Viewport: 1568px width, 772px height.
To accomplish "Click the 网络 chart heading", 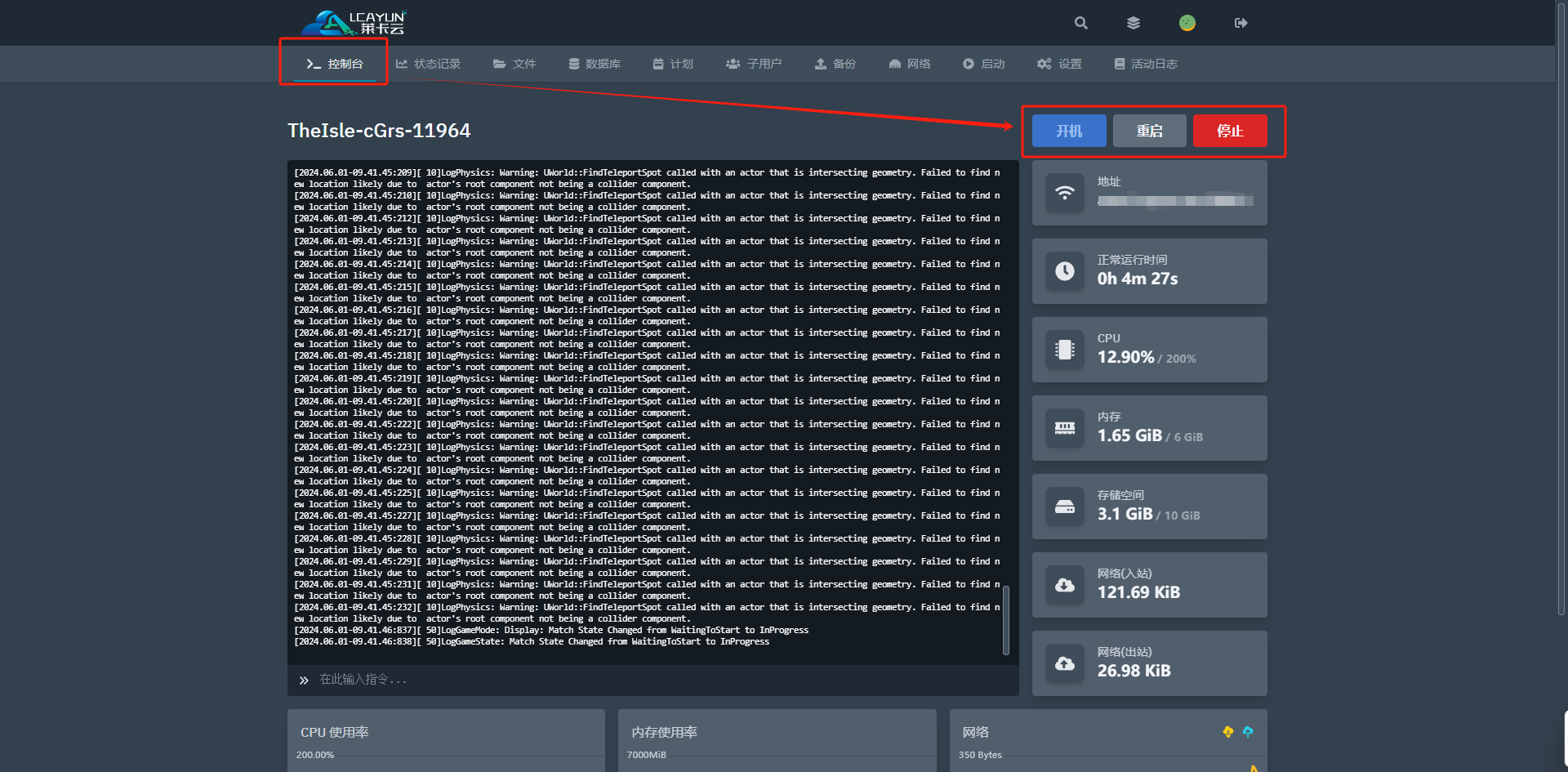I will 975,732.
